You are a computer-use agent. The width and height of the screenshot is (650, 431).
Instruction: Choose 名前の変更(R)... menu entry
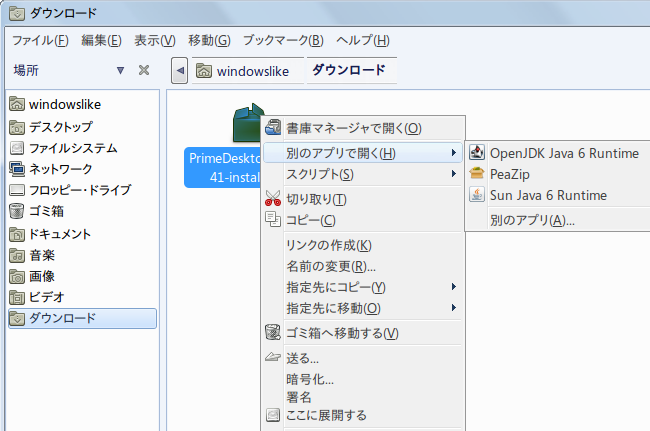coord(363,266)
